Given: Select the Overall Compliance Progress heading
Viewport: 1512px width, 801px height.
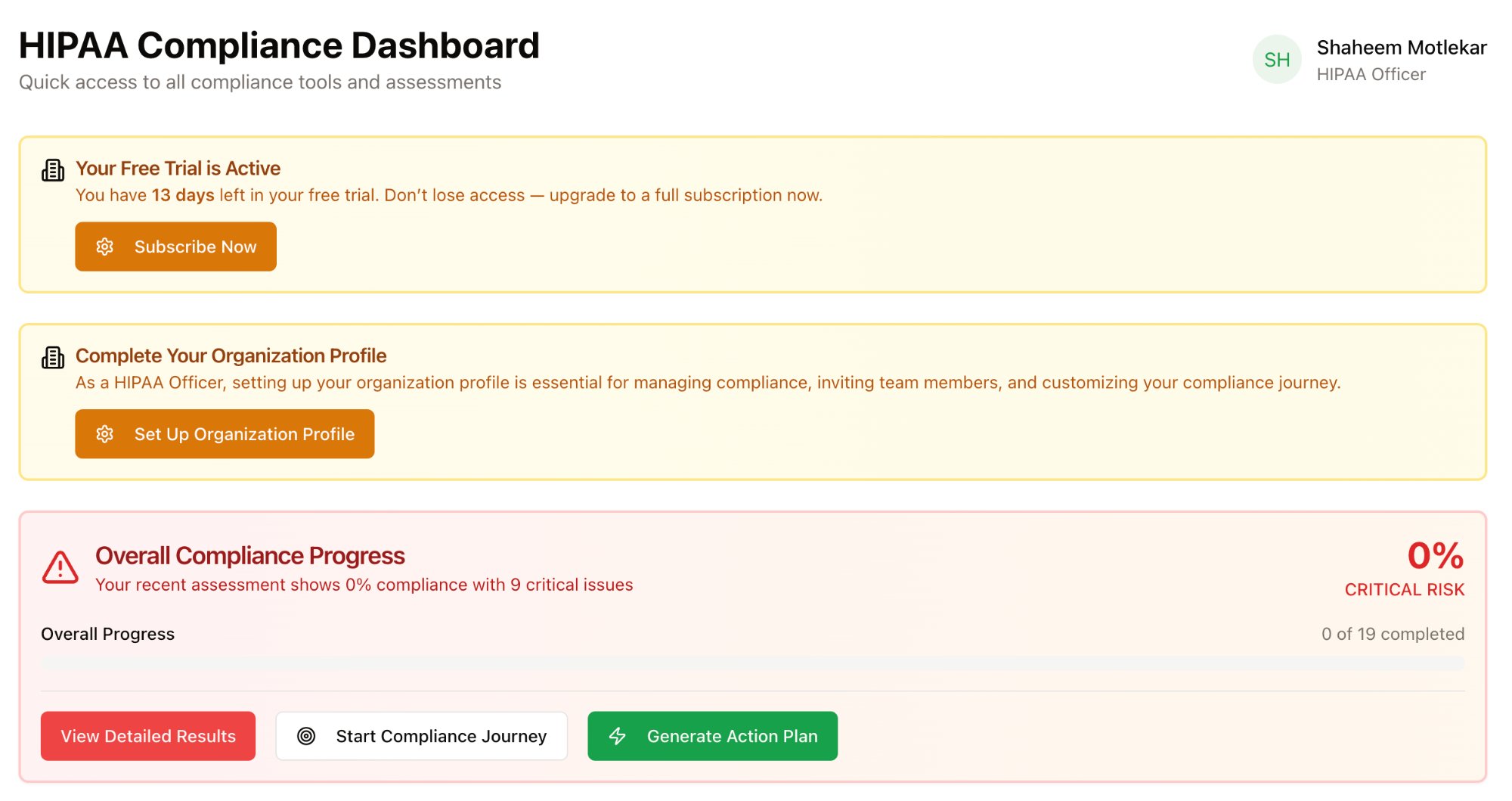Looking at the screenshot, I should point(249,555).
